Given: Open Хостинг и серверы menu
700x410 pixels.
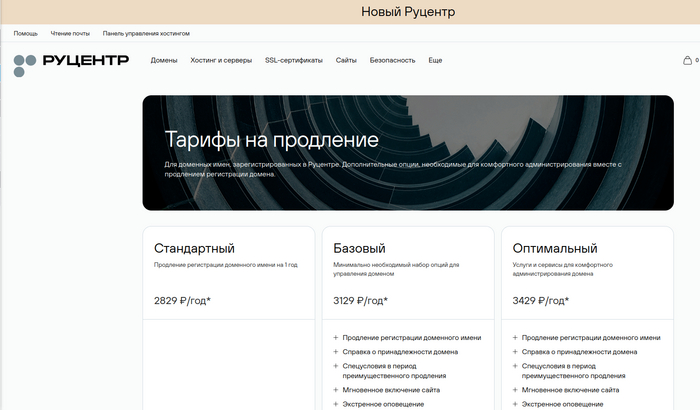Looking at the screenshot, I should [x=221, y=60].
